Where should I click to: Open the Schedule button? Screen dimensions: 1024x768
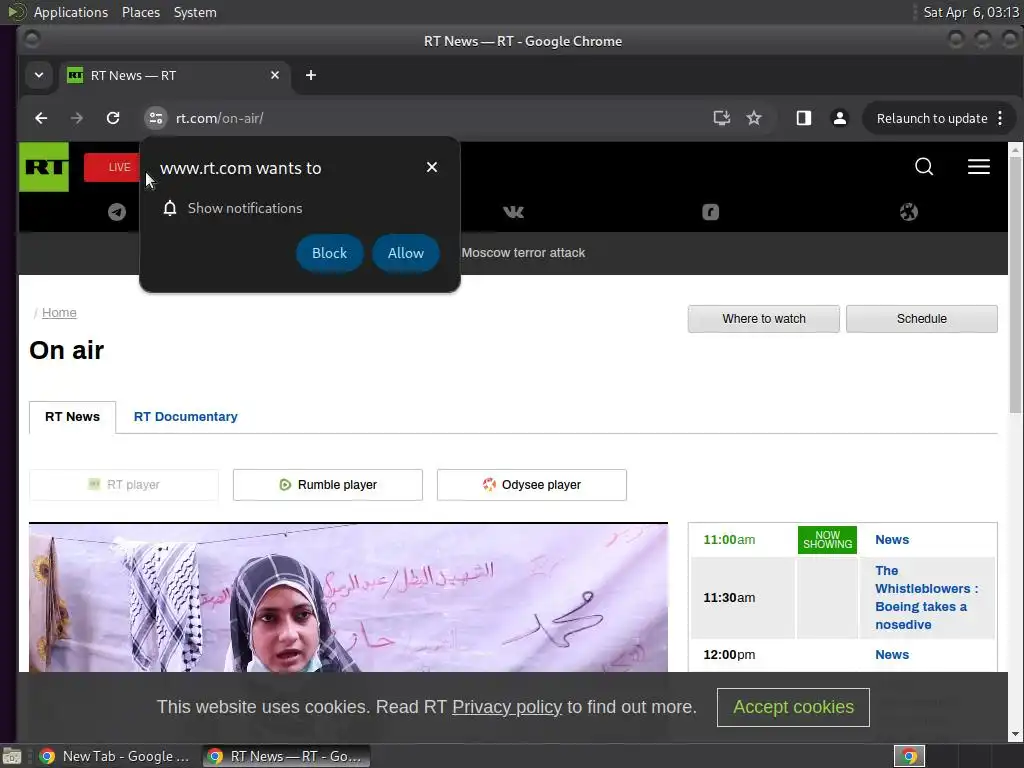click(921, 319)
